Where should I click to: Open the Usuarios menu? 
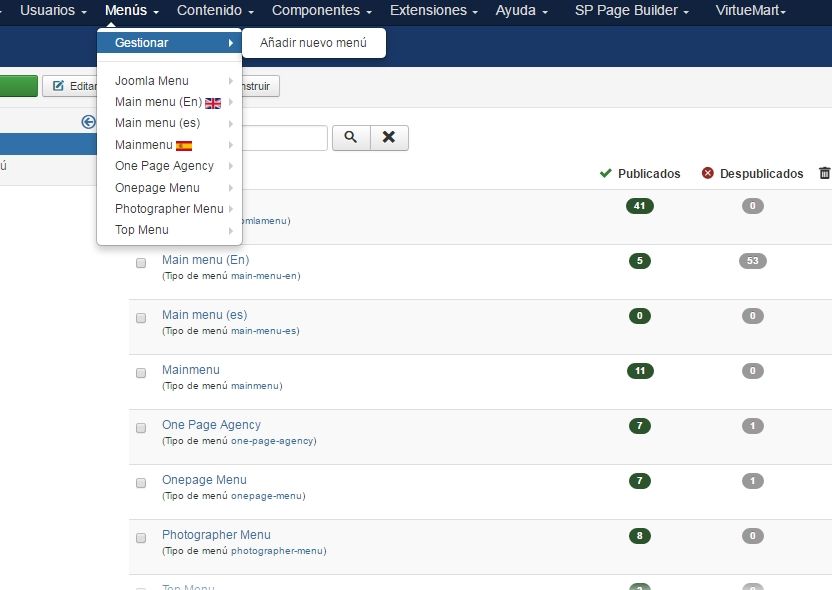53,10
